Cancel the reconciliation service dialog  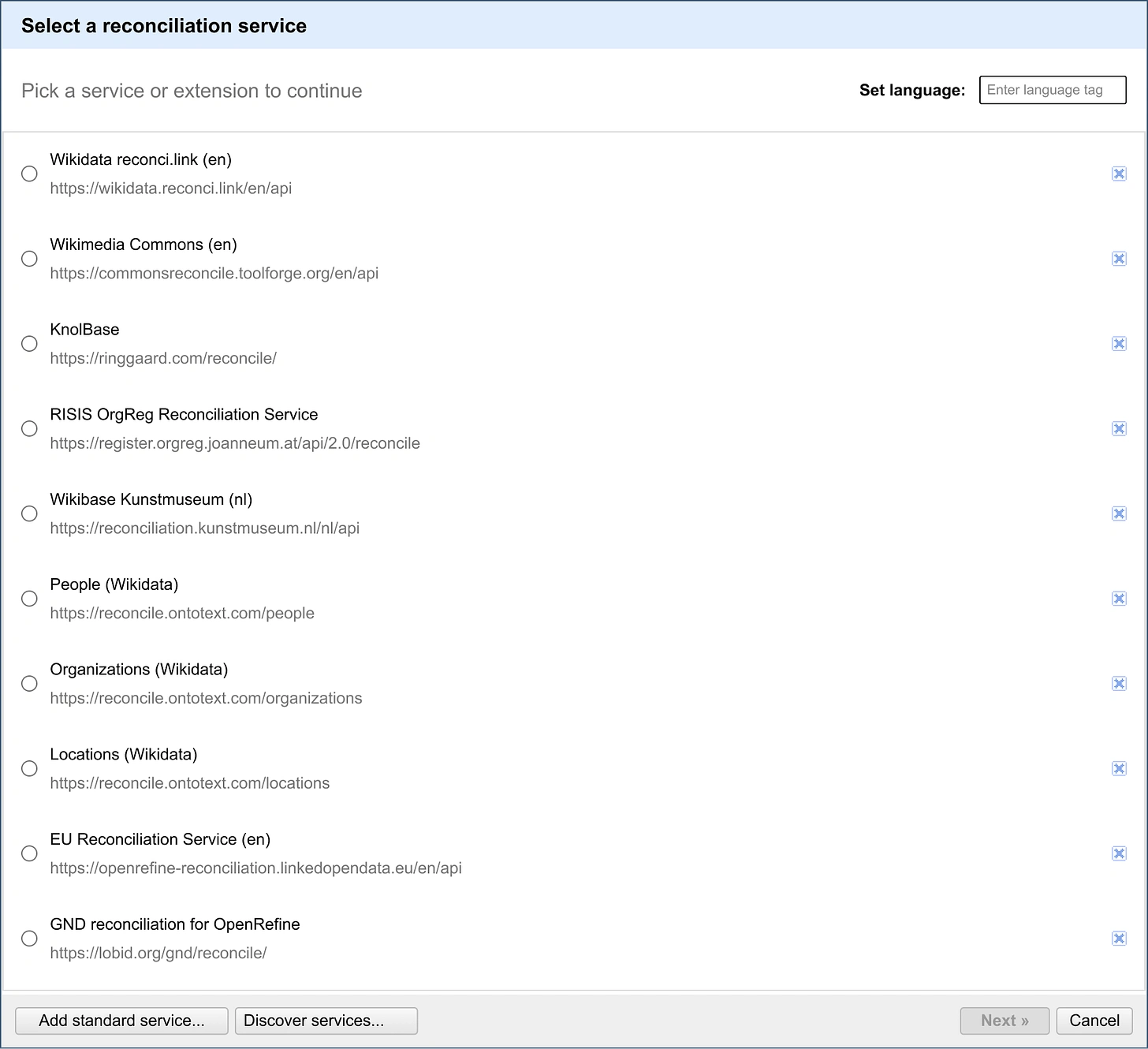(1094, 1021)
